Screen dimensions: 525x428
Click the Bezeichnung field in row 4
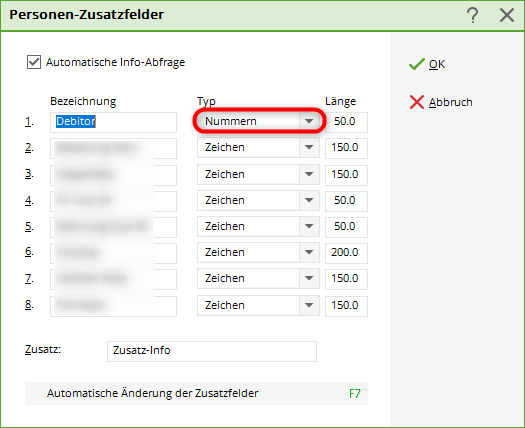pos(113,201)
